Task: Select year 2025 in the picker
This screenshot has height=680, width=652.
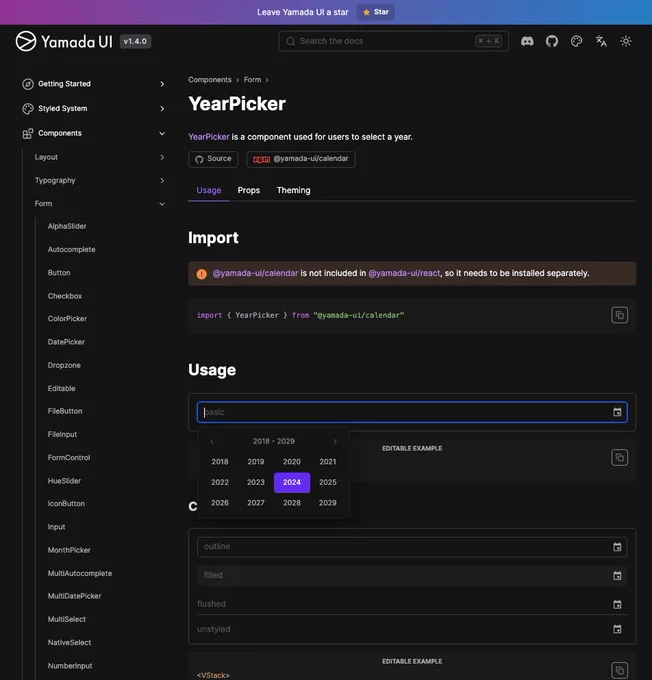Action: click(328, 483)
